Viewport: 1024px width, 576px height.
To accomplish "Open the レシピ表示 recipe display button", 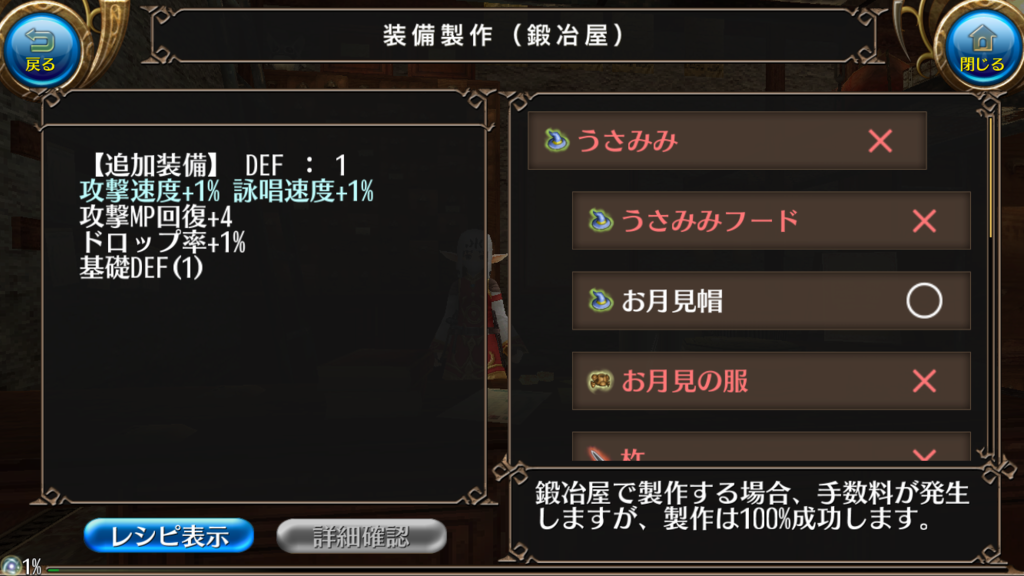I will click(169, 536).
